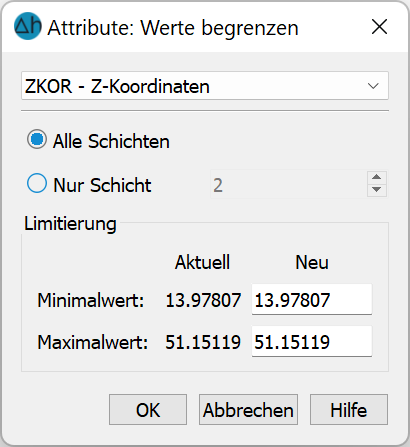Image resolution: width=410 pixels, height=447 pixels.
Task: Click the Neu column header
Action: [312, 262]
